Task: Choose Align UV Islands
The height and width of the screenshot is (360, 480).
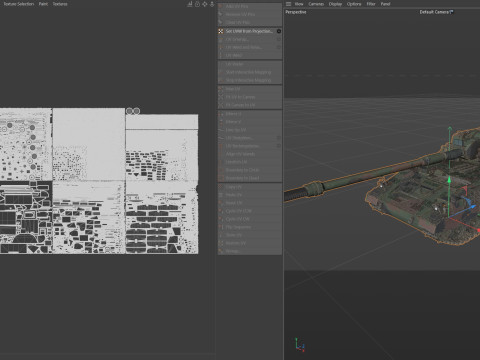Action: [x=250, y=154]
